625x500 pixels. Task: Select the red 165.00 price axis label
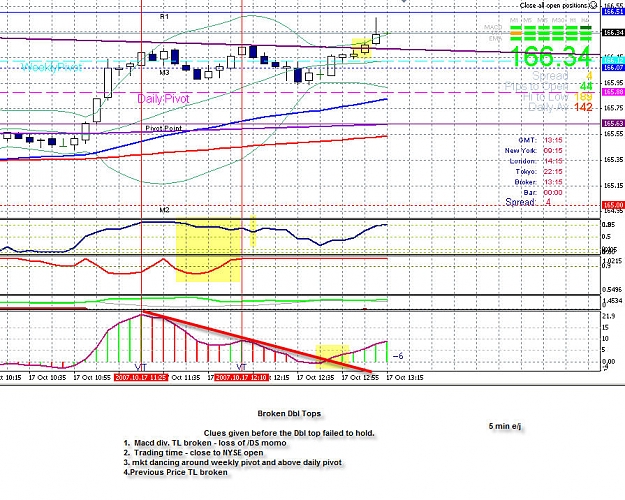pos(613,205)
